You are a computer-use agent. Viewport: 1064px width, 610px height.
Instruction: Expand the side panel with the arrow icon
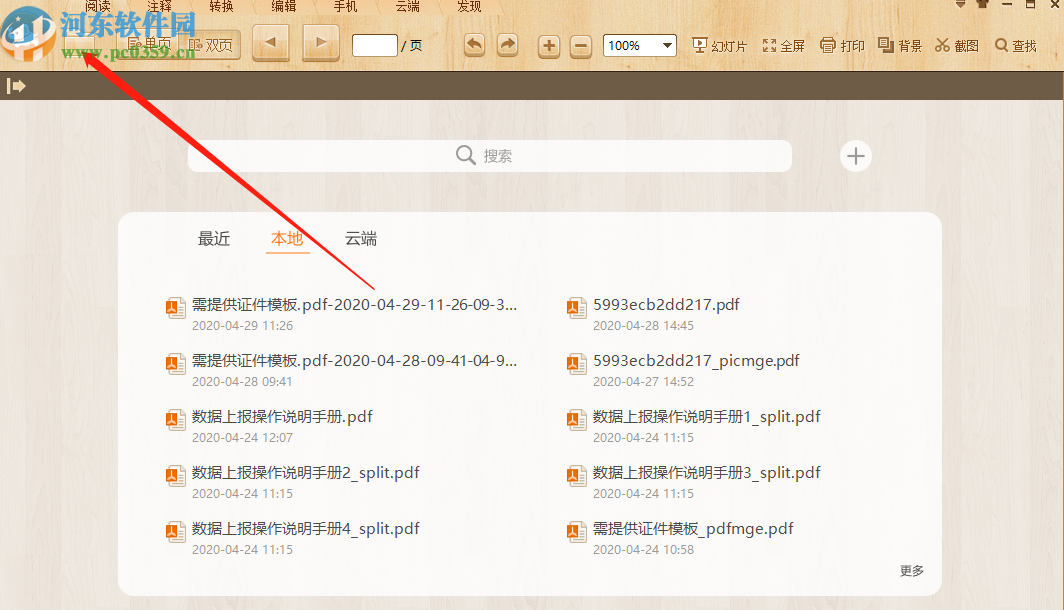16,86
